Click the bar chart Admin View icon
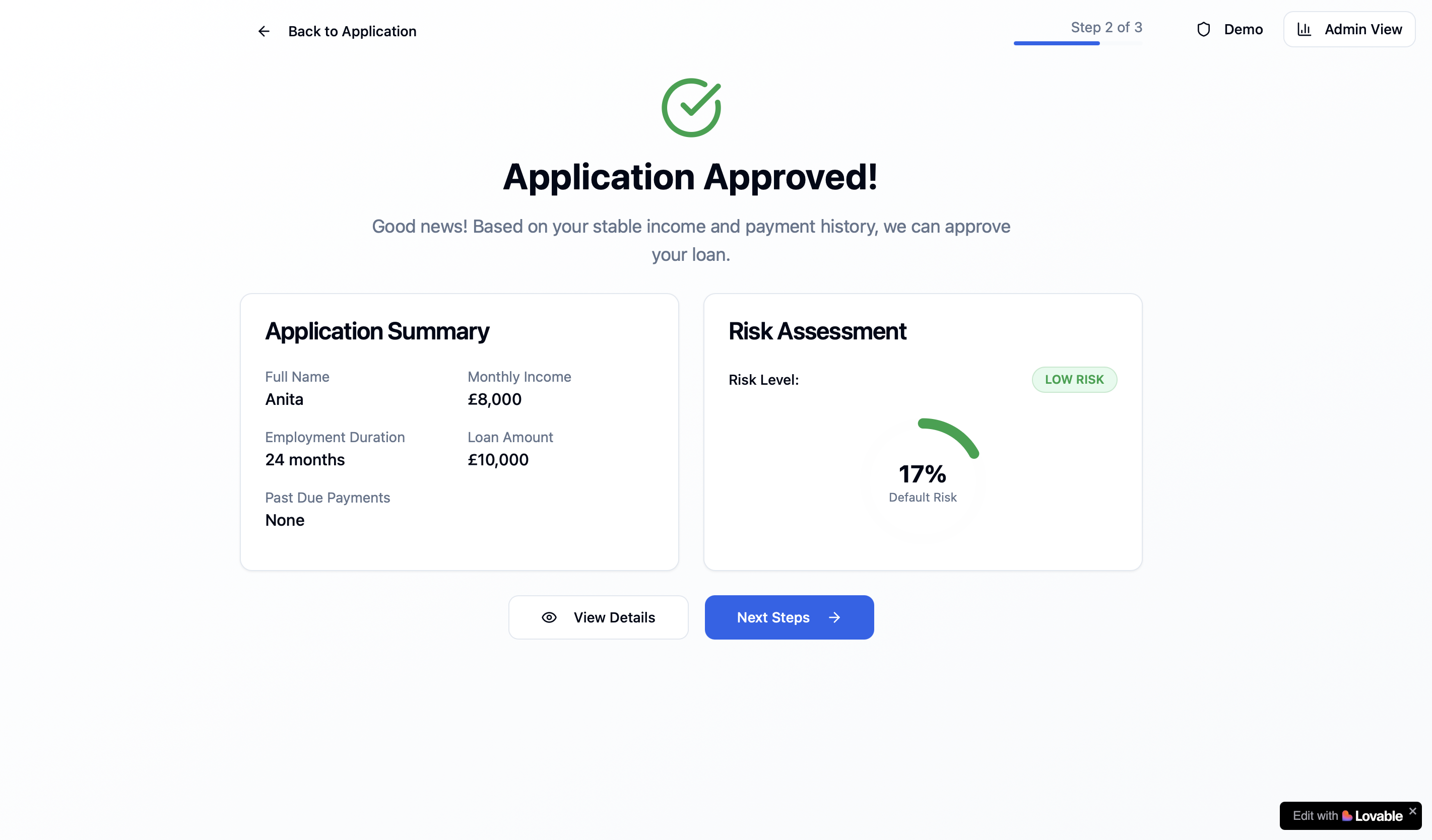 tap(1304, 30)
